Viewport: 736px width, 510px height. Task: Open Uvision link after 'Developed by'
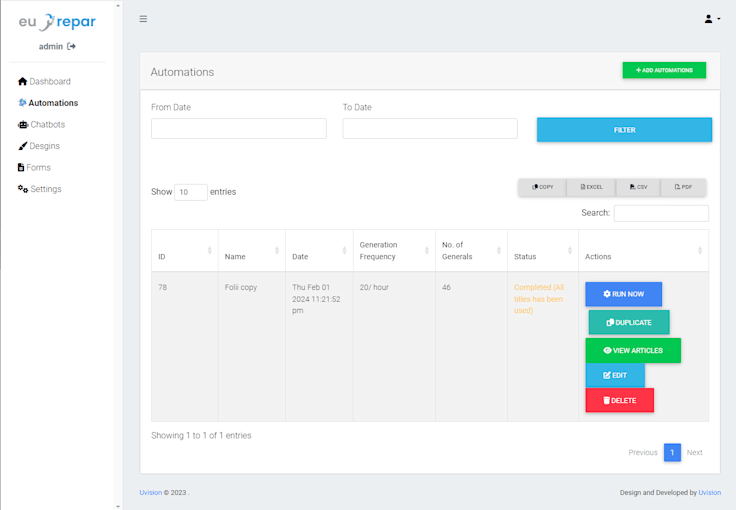point(709,493)
